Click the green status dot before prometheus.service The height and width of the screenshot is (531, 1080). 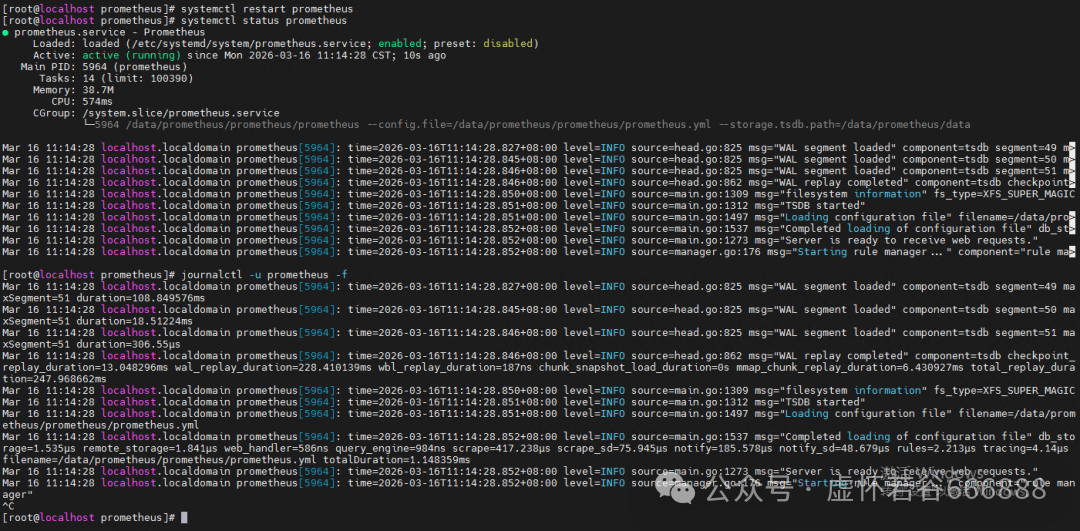coord(6,32)
